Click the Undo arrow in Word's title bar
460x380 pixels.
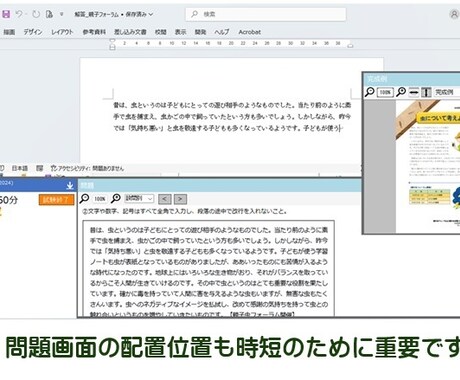[20, 14]
